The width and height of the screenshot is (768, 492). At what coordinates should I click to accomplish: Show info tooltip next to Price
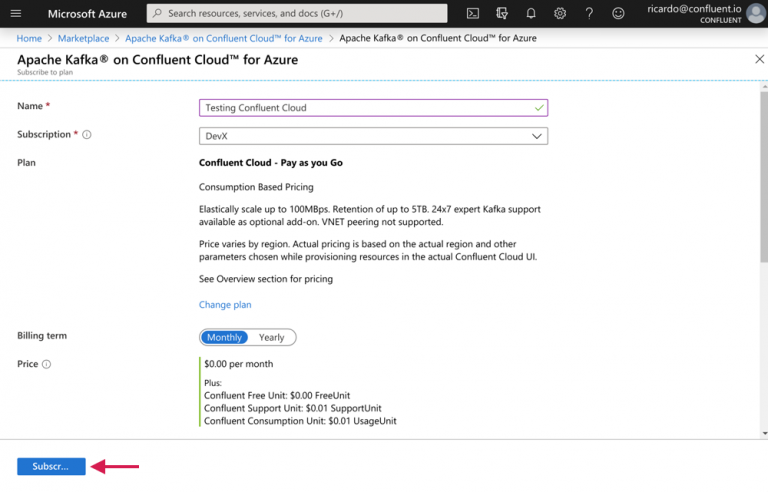point(47,365)
